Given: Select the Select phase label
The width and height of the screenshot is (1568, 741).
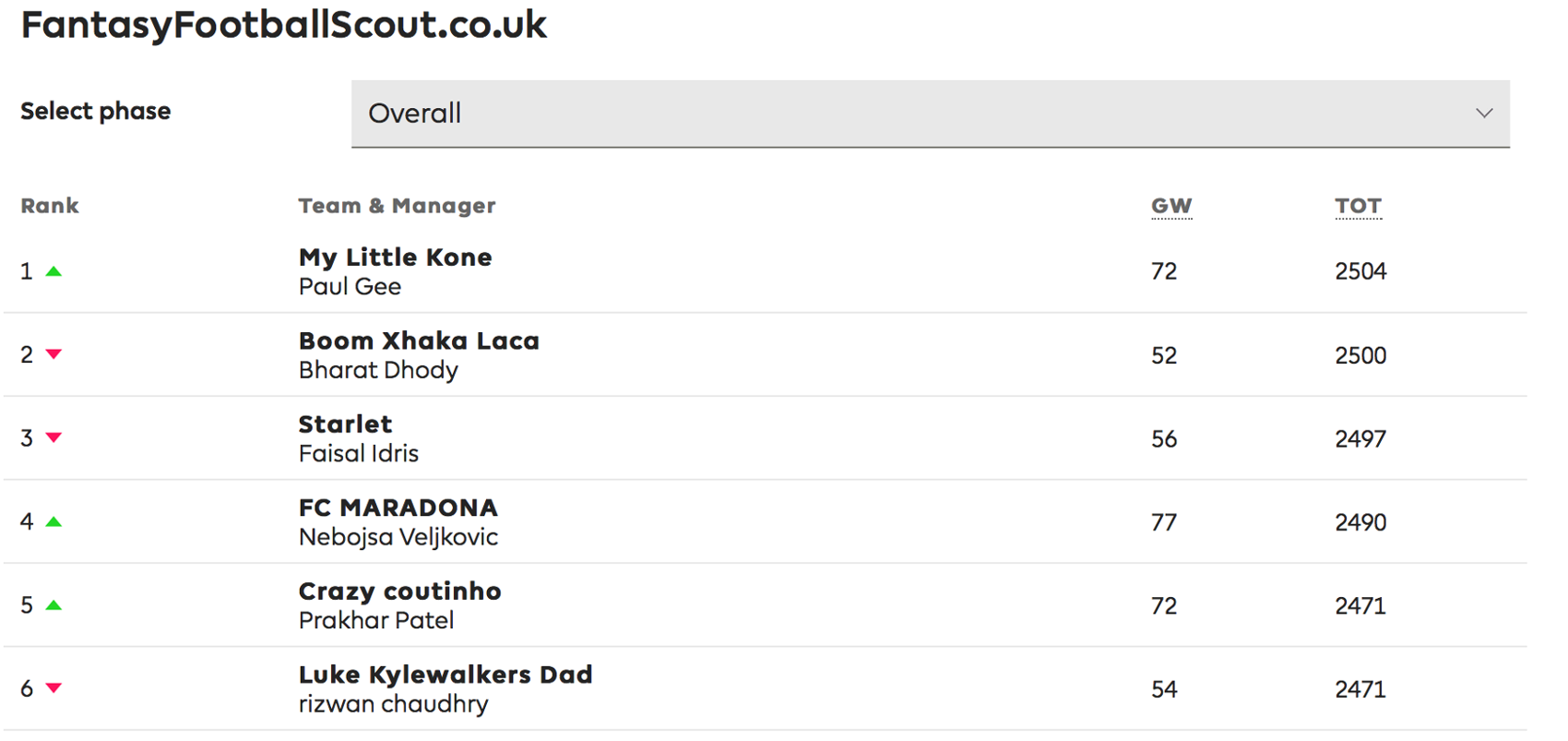Looking at the screenshot, I should [94, 111].
